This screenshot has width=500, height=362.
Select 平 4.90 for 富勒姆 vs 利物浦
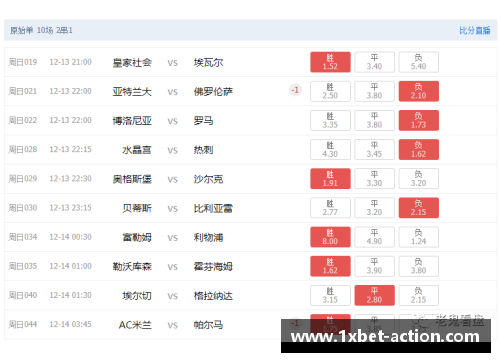(x=374, y=237)
